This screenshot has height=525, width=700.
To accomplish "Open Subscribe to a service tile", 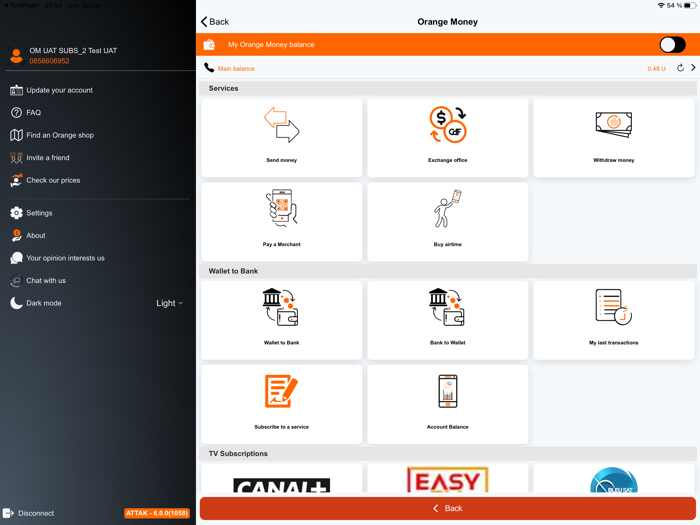I will click(281, 404).
